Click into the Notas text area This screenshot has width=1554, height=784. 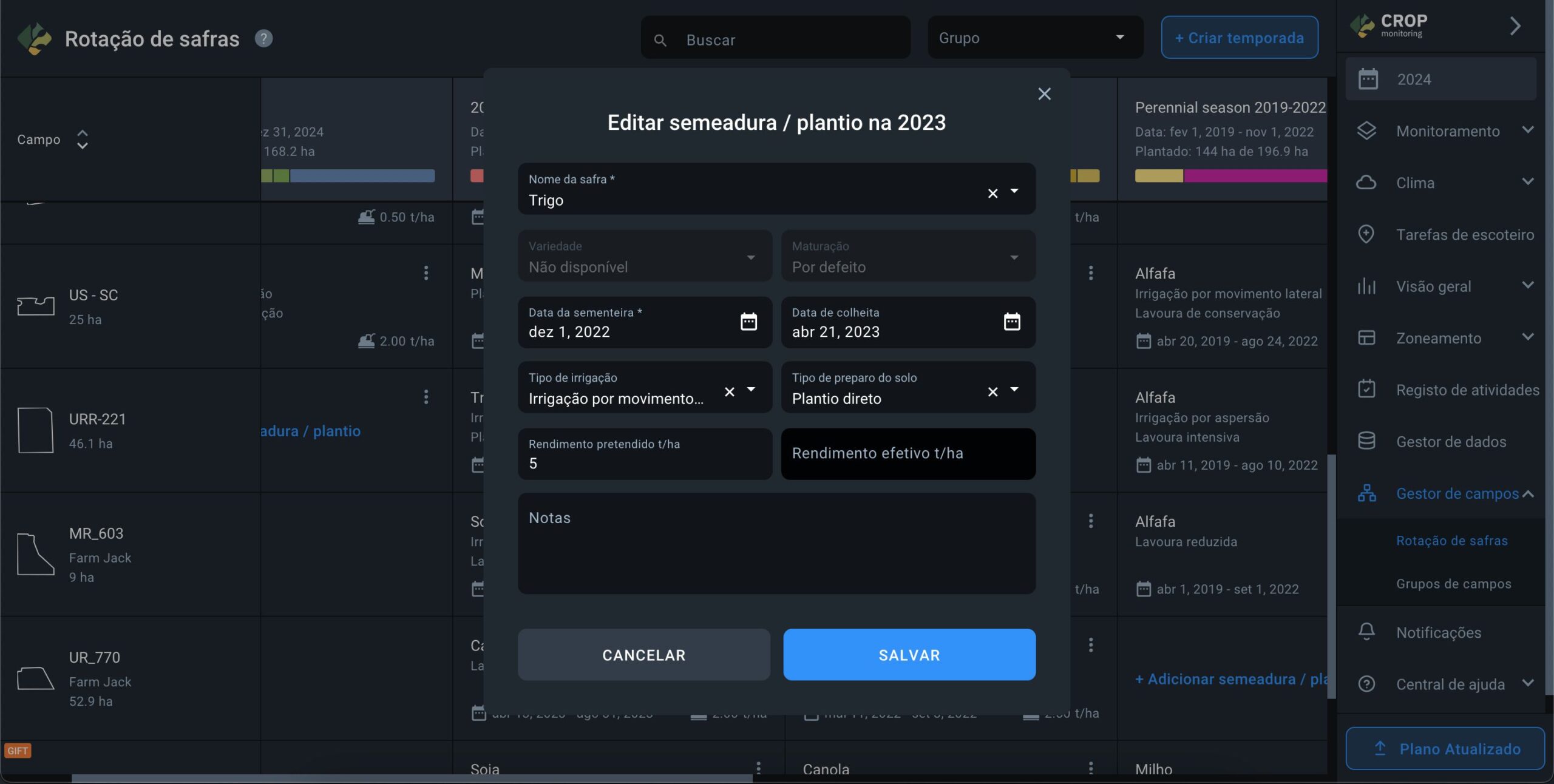point(776,543)
